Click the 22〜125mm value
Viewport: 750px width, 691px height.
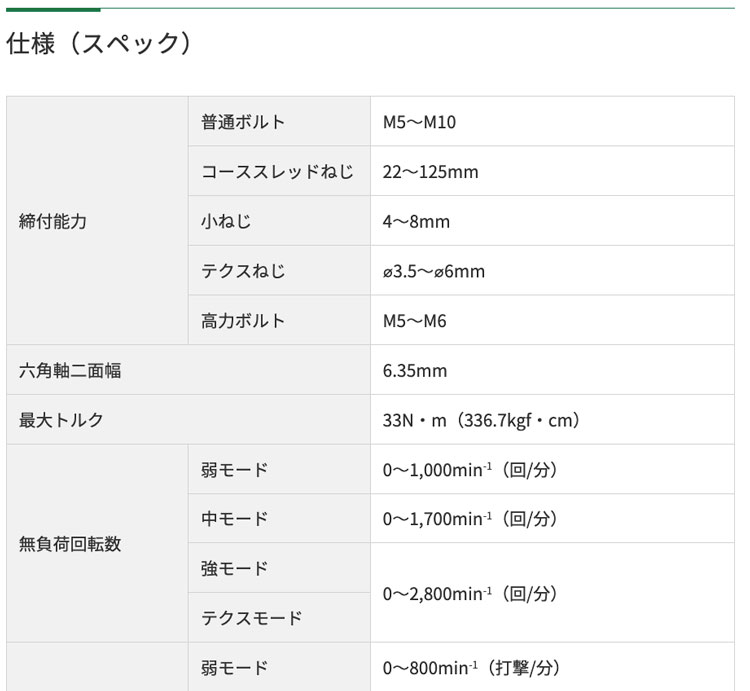point(430,172)
